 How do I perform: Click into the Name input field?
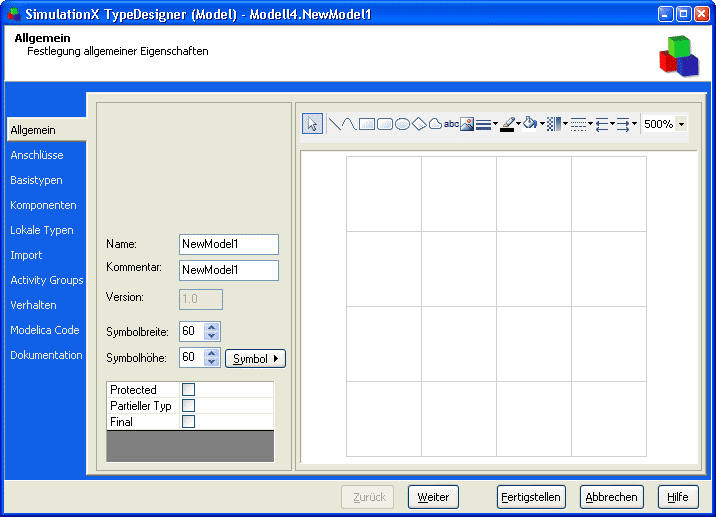click(228, 244)
